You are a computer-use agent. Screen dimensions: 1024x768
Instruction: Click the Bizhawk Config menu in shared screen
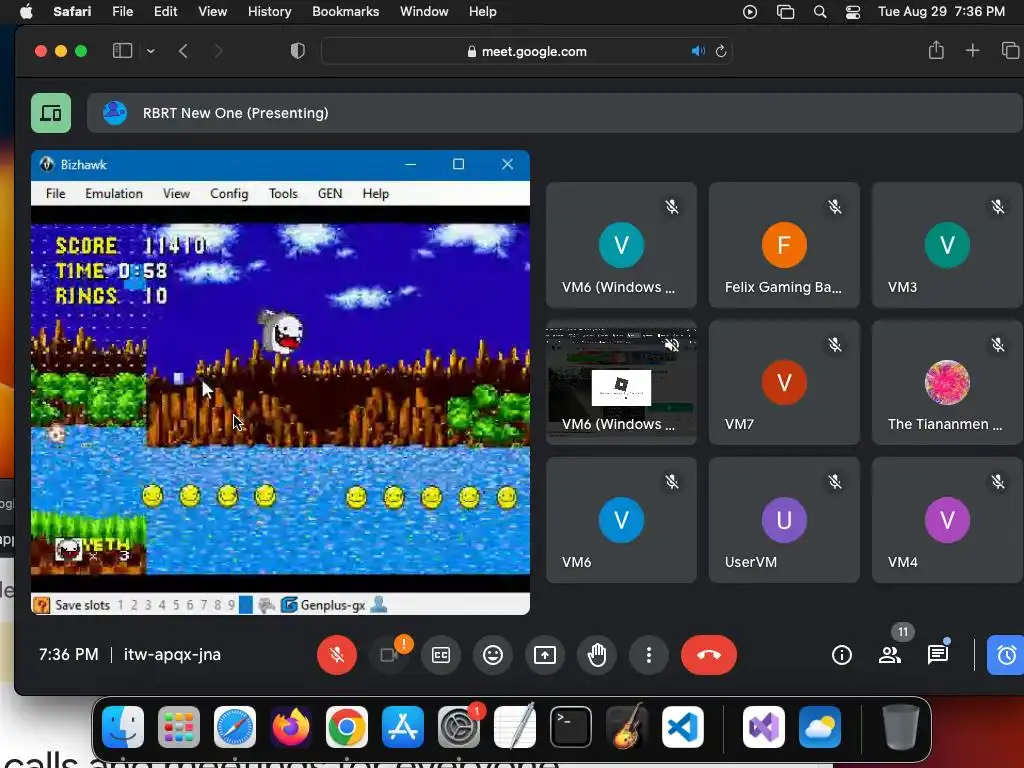[x=229, y=193]
